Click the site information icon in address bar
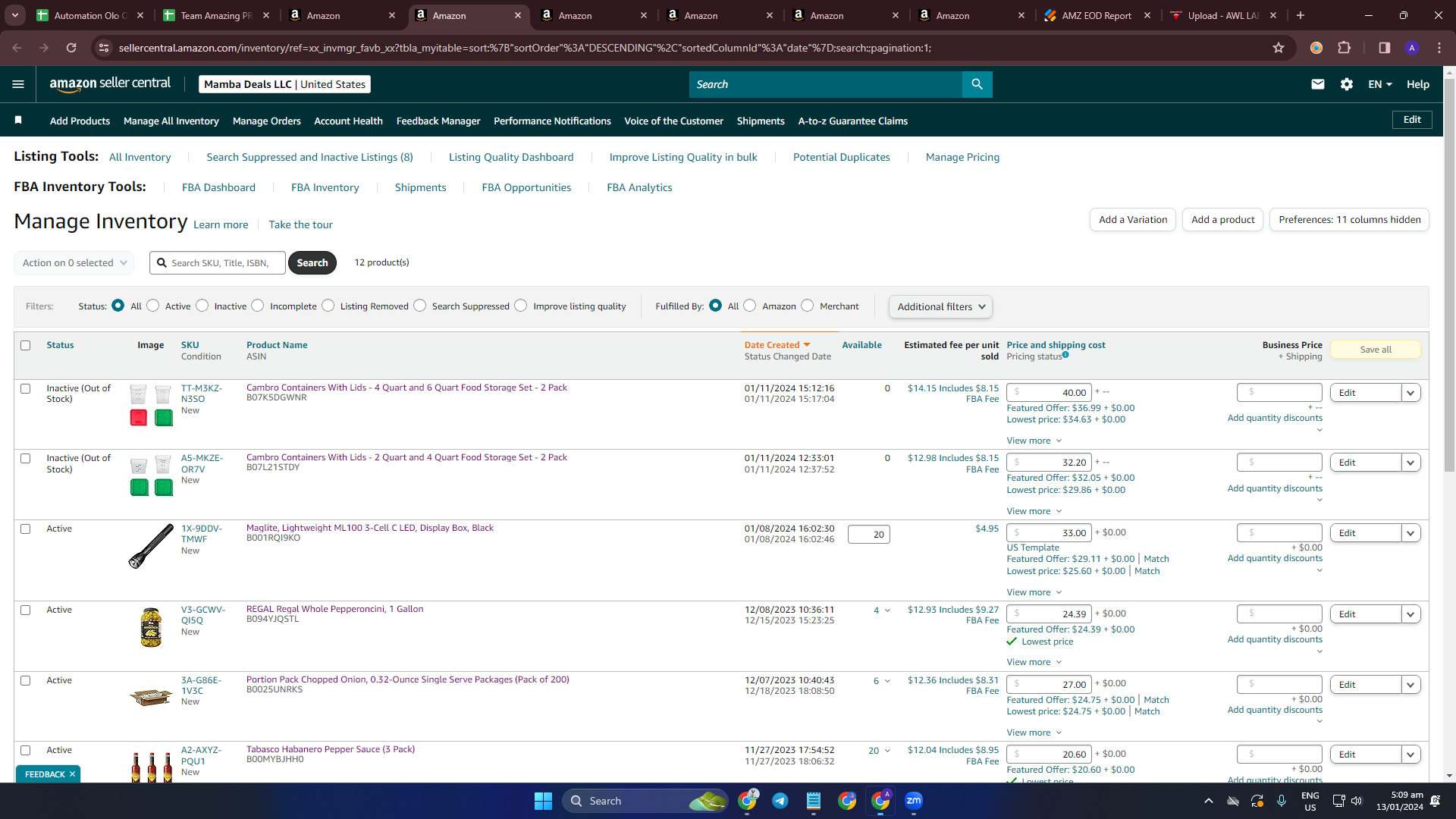The image size is (1456, 819). [x=104, y=48]
